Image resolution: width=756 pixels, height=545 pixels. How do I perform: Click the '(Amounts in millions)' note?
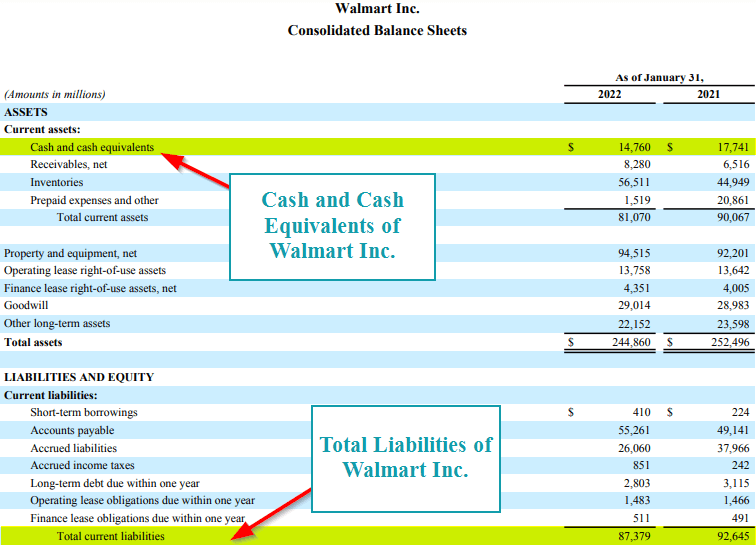(x=54, y=95)
